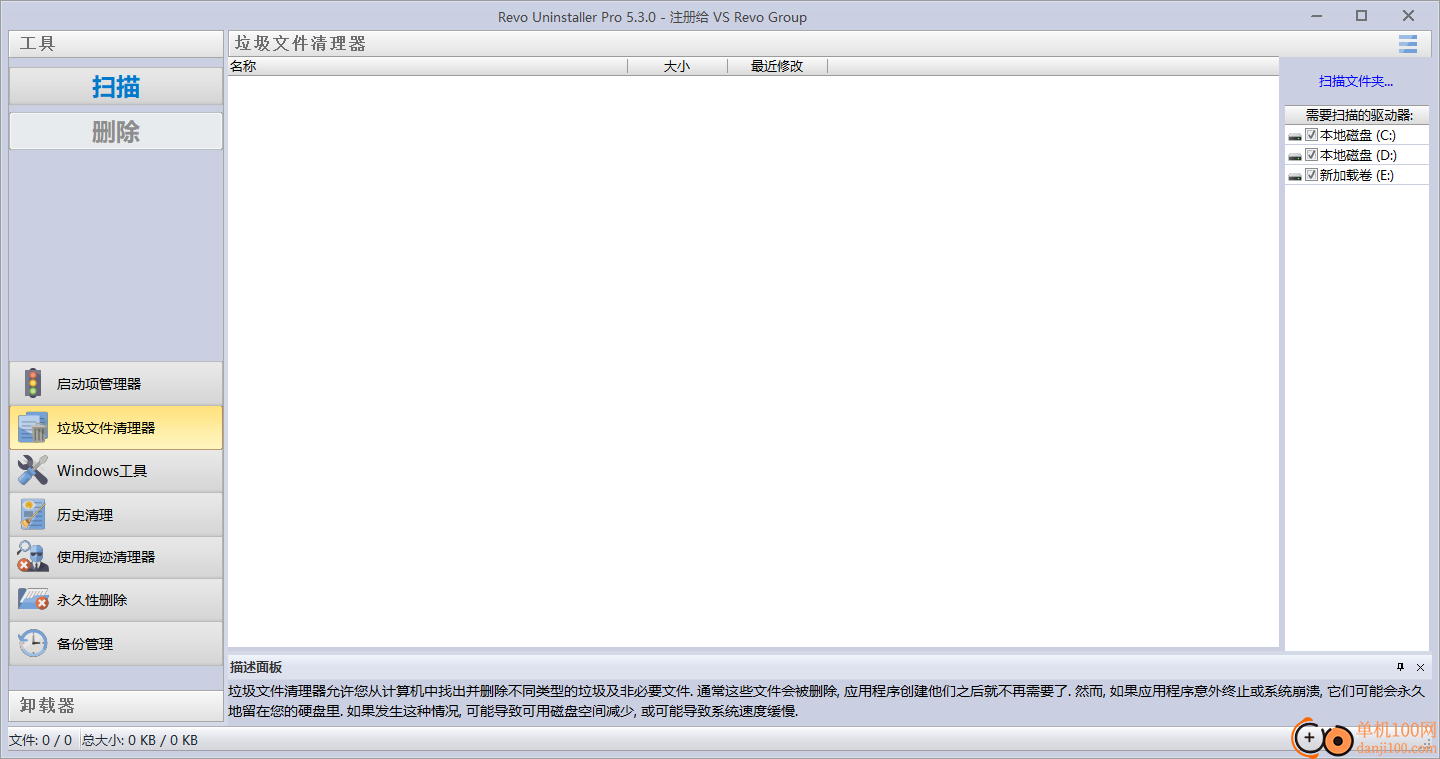Screen dimensions: 1440x759
Task: Click the 文件: 0 / 0 status entry
Action: (41, 740)
